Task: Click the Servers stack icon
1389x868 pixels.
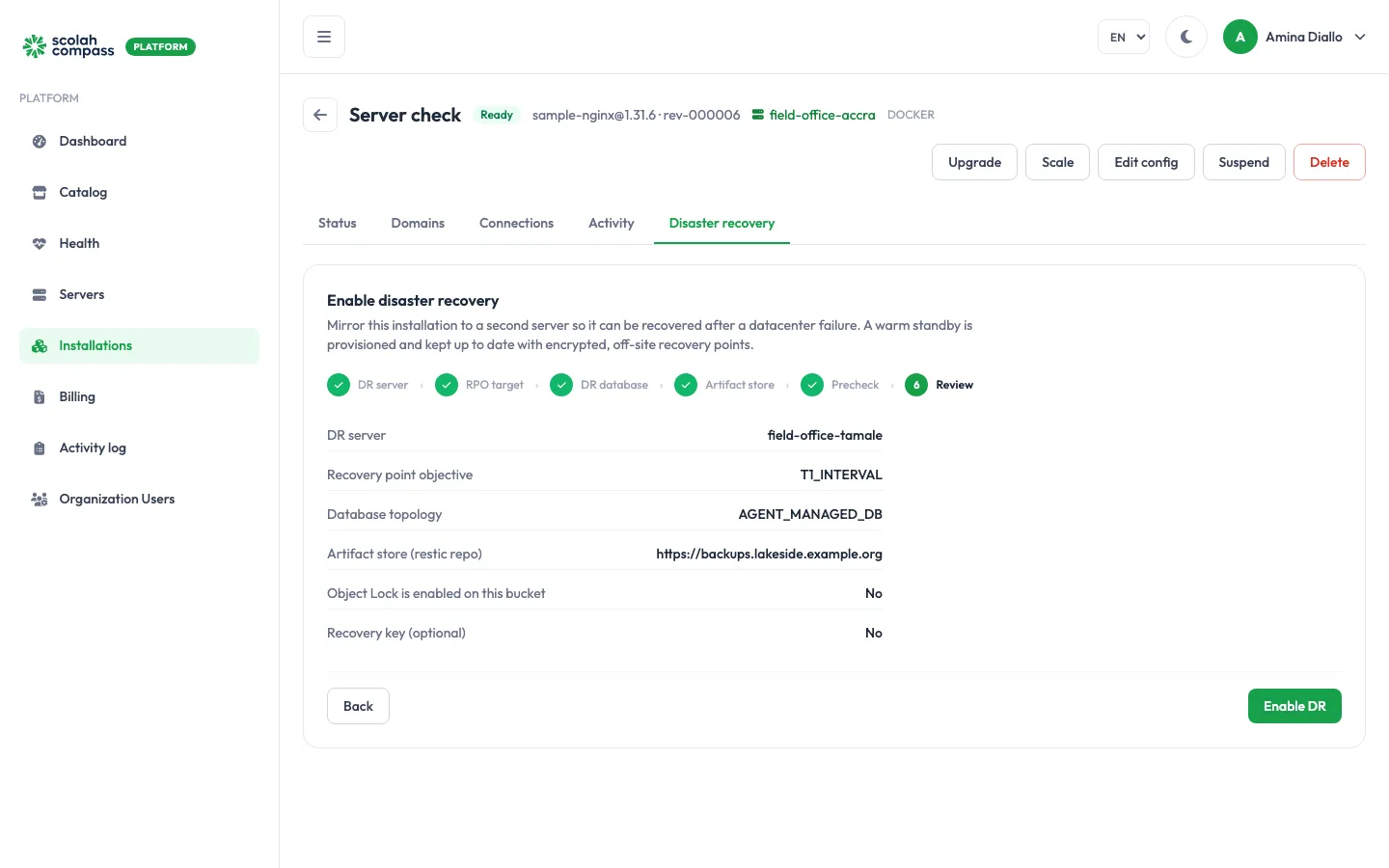Action: pos(40,295)
